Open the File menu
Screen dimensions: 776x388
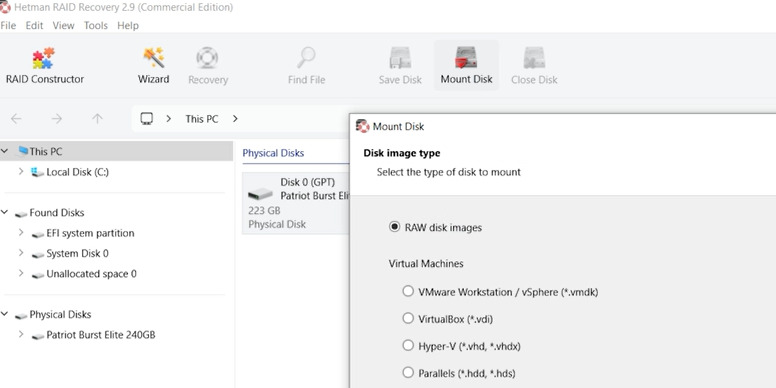(8, 25)
